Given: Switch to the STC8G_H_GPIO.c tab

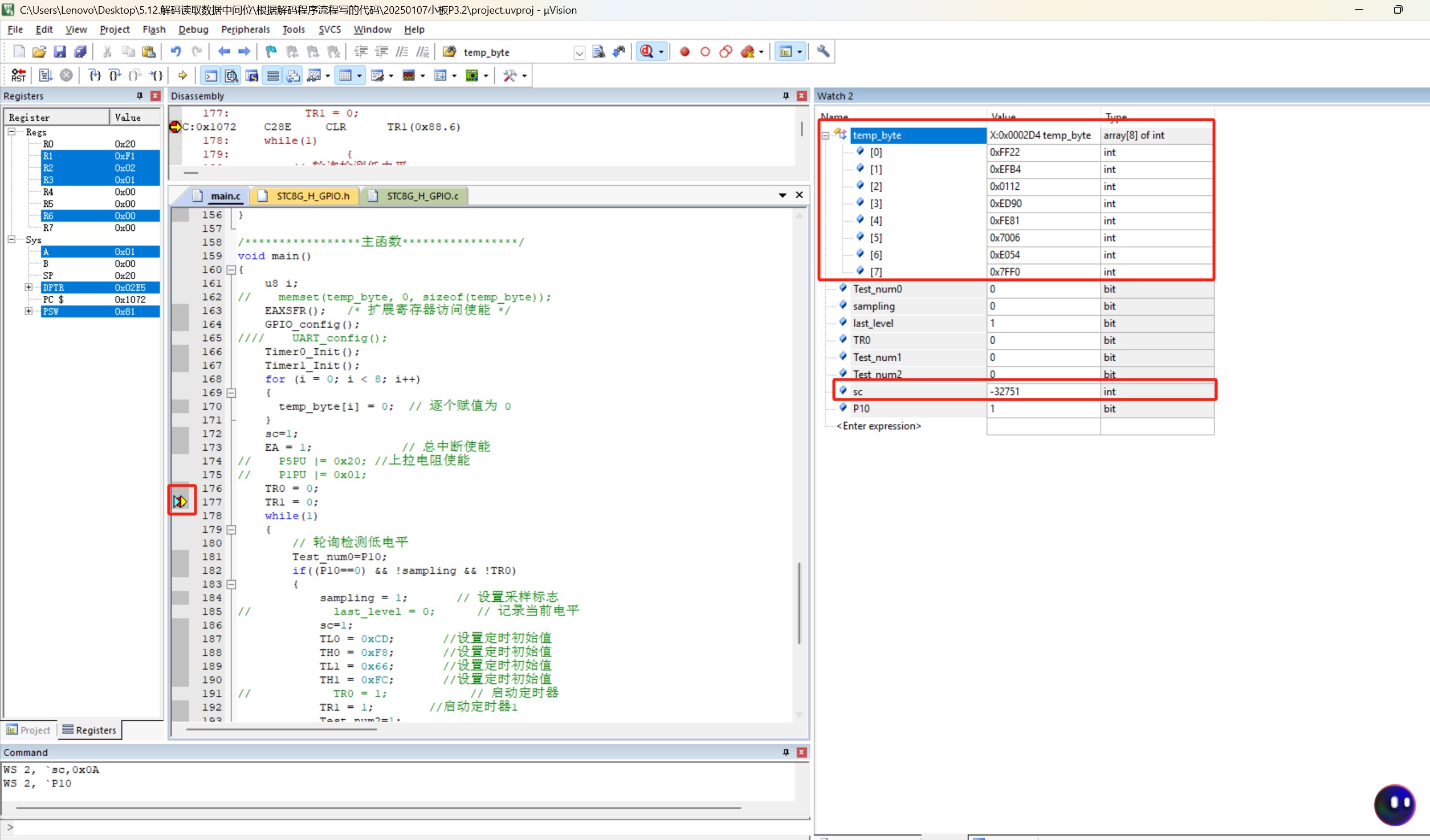Looking at the screenshot, I should [414, 196].
